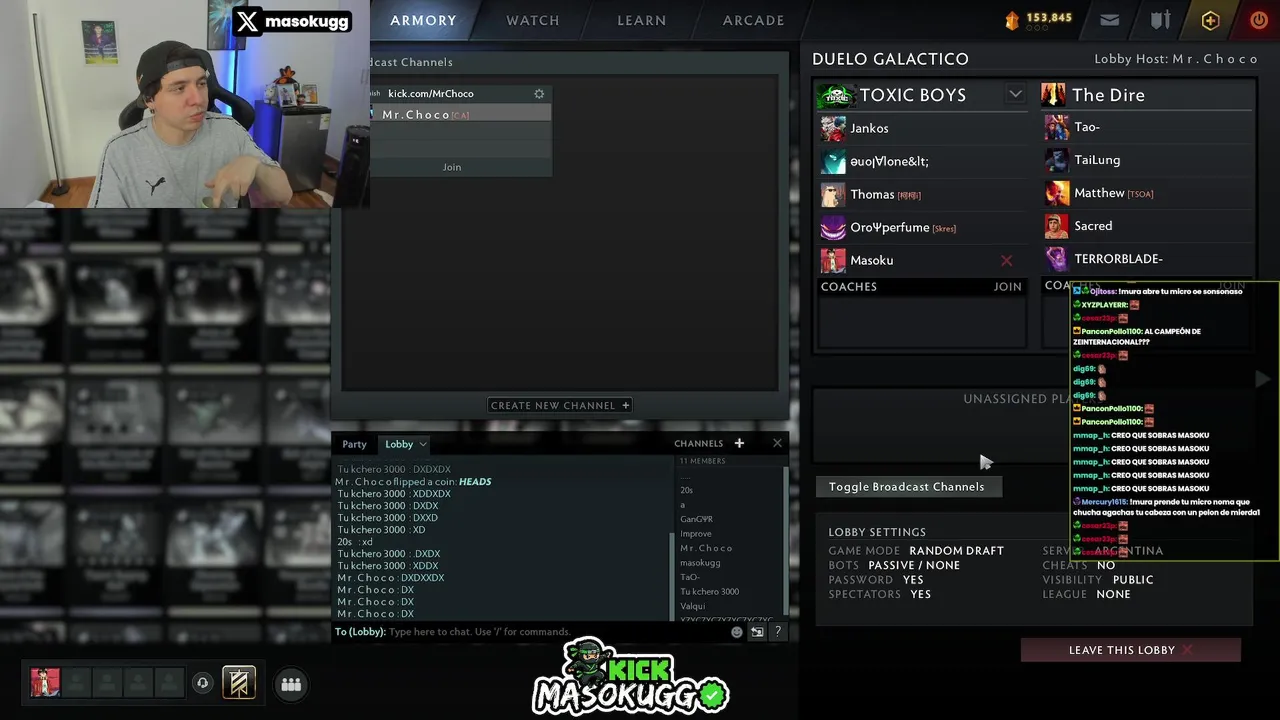Screen dimensions: 1280x720
Task: Click CREATE NEW CHANNEL button
Action: [x=560, y=405]
